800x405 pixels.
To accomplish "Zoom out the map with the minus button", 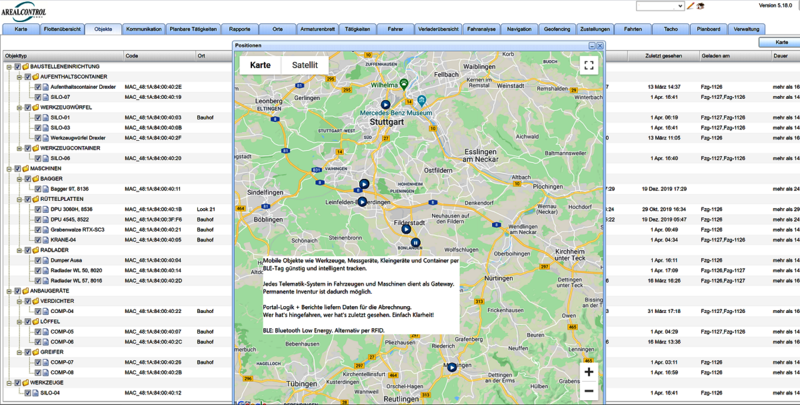I will (x=589, y=391).
